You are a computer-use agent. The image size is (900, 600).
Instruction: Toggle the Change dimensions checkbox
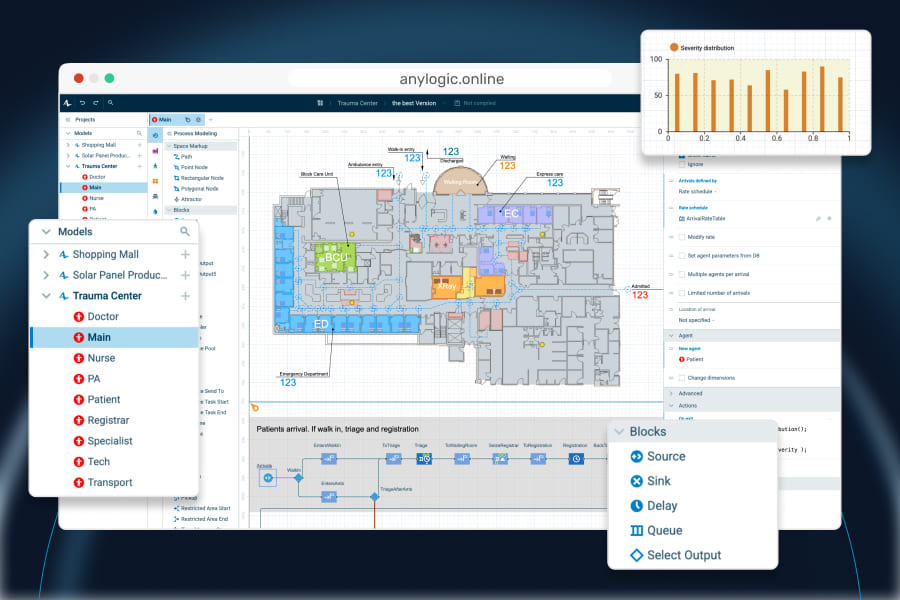coord(682,378)
